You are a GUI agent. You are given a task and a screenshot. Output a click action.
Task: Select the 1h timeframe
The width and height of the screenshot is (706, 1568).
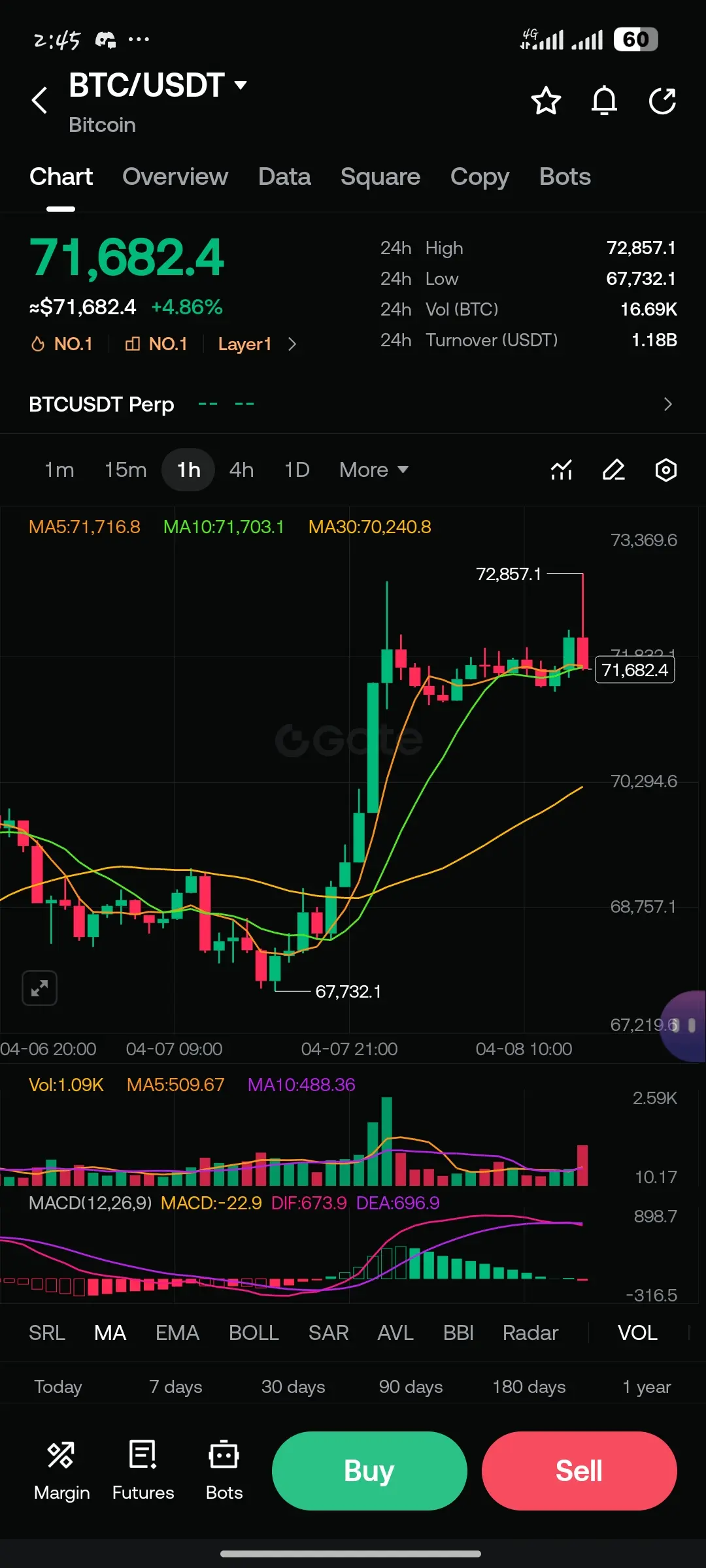[x=188, y=470]
